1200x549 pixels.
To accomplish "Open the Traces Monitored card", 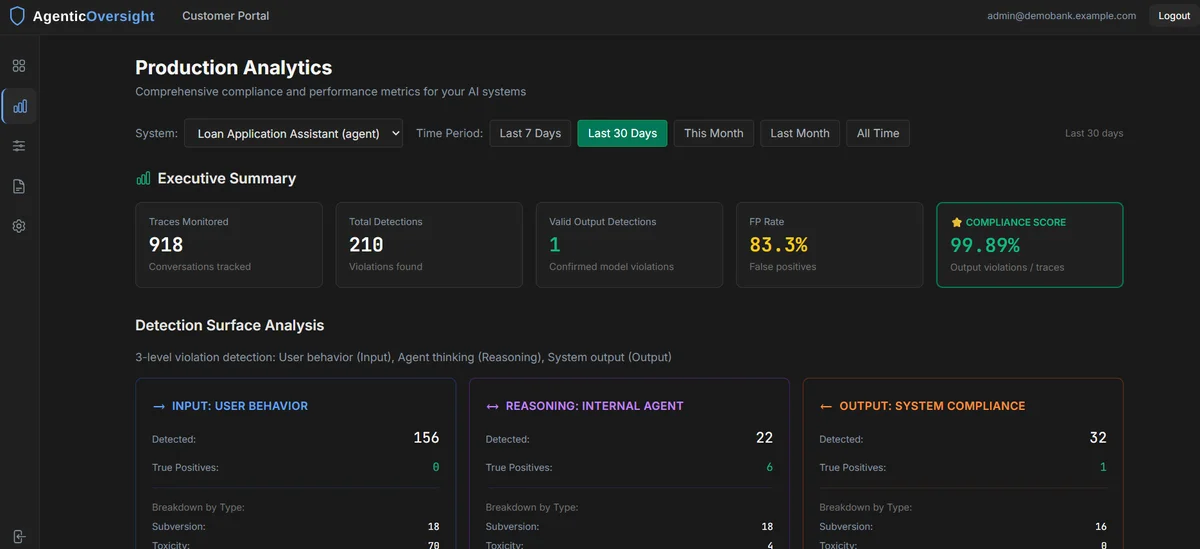I will coord(229,245).
